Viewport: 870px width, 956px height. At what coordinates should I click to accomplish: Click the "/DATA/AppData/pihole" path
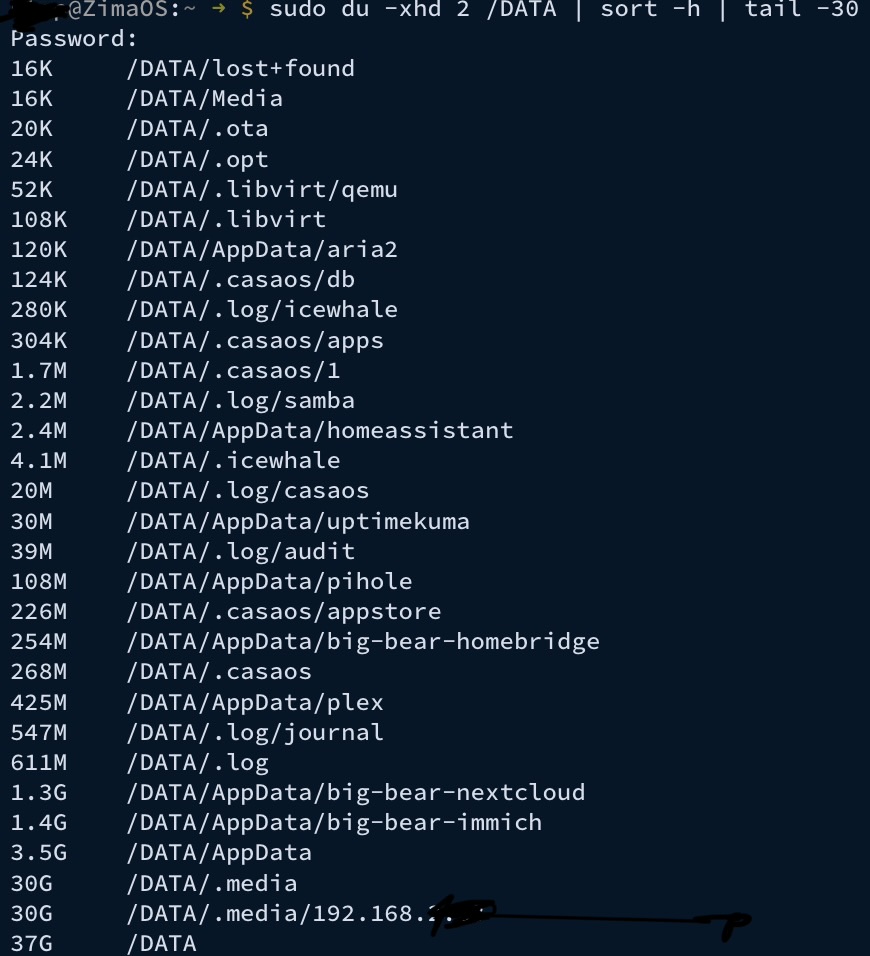click(x=269, y=582)
